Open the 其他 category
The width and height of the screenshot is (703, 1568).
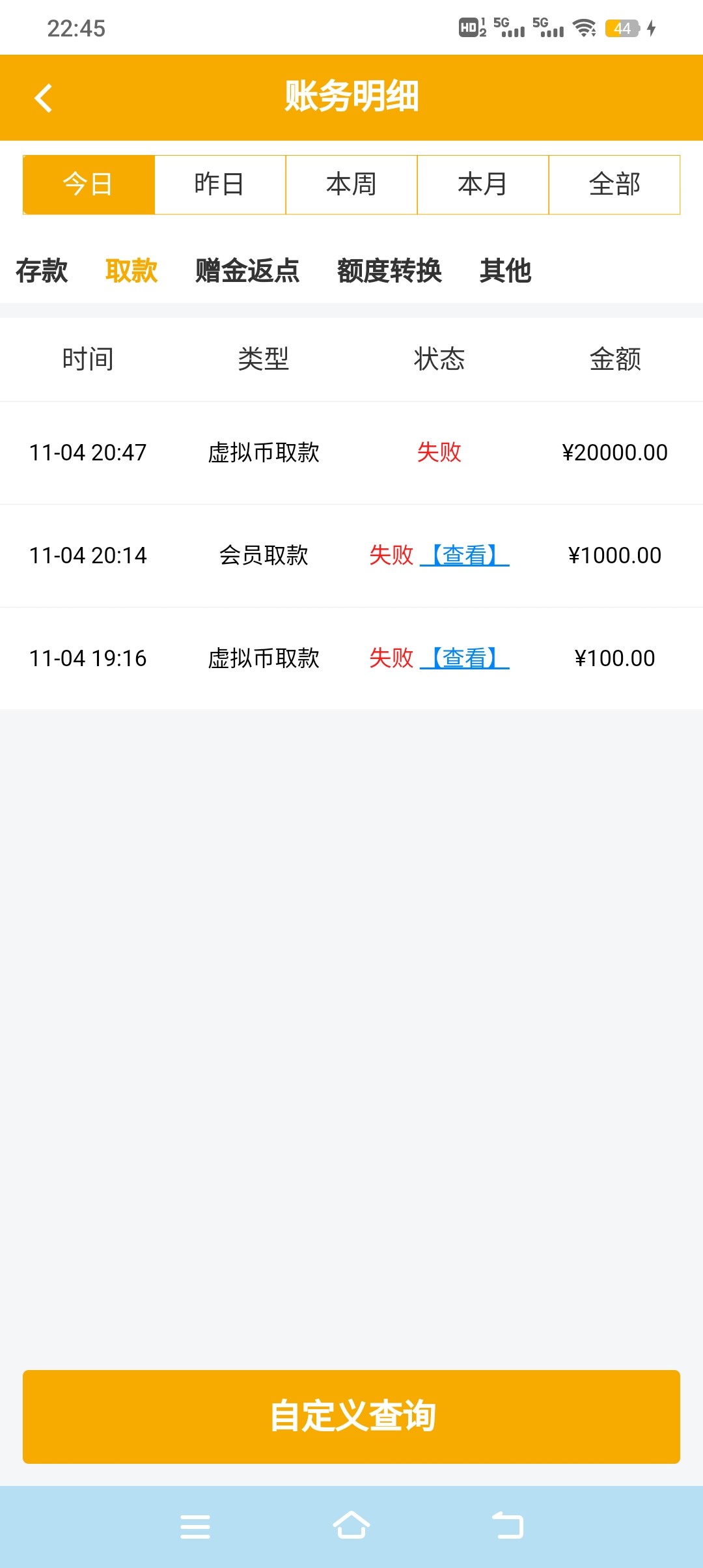click(505, 271)
